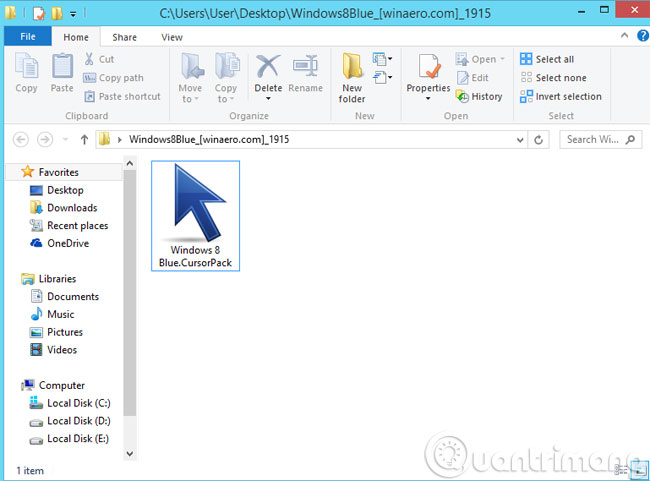Click the Search box field
This screenshot has width=650, height=481.
click(600, 139)
